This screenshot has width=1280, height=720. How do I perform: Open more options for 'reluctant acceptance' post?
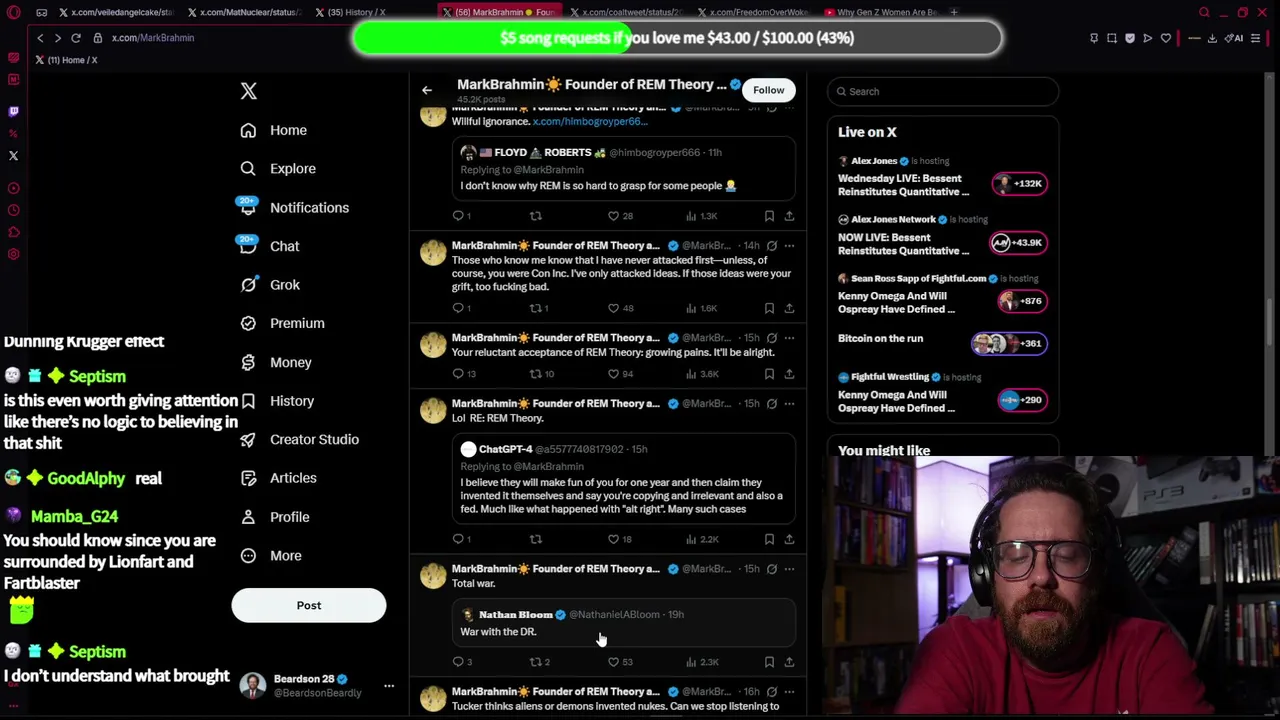(x=789, y=337)
